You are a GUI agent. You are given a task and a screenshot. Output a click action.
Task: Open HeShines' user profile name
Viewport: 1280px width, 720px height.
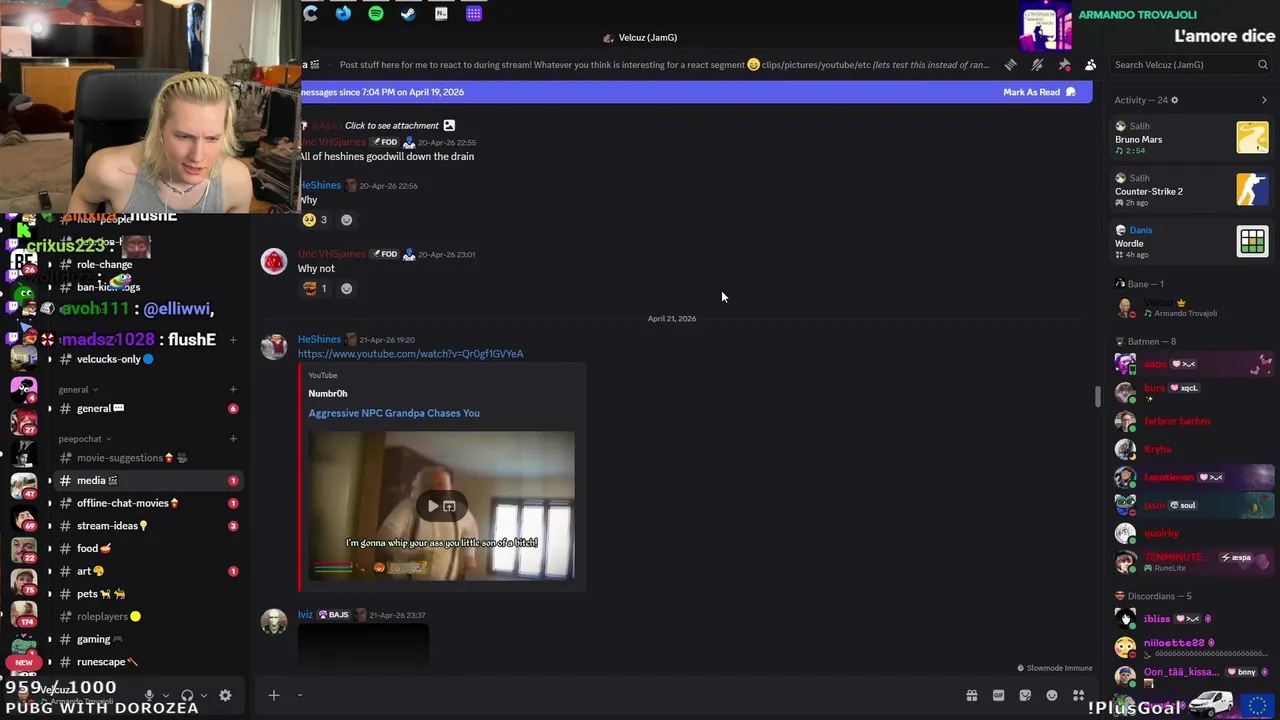[x=319, y=339]
